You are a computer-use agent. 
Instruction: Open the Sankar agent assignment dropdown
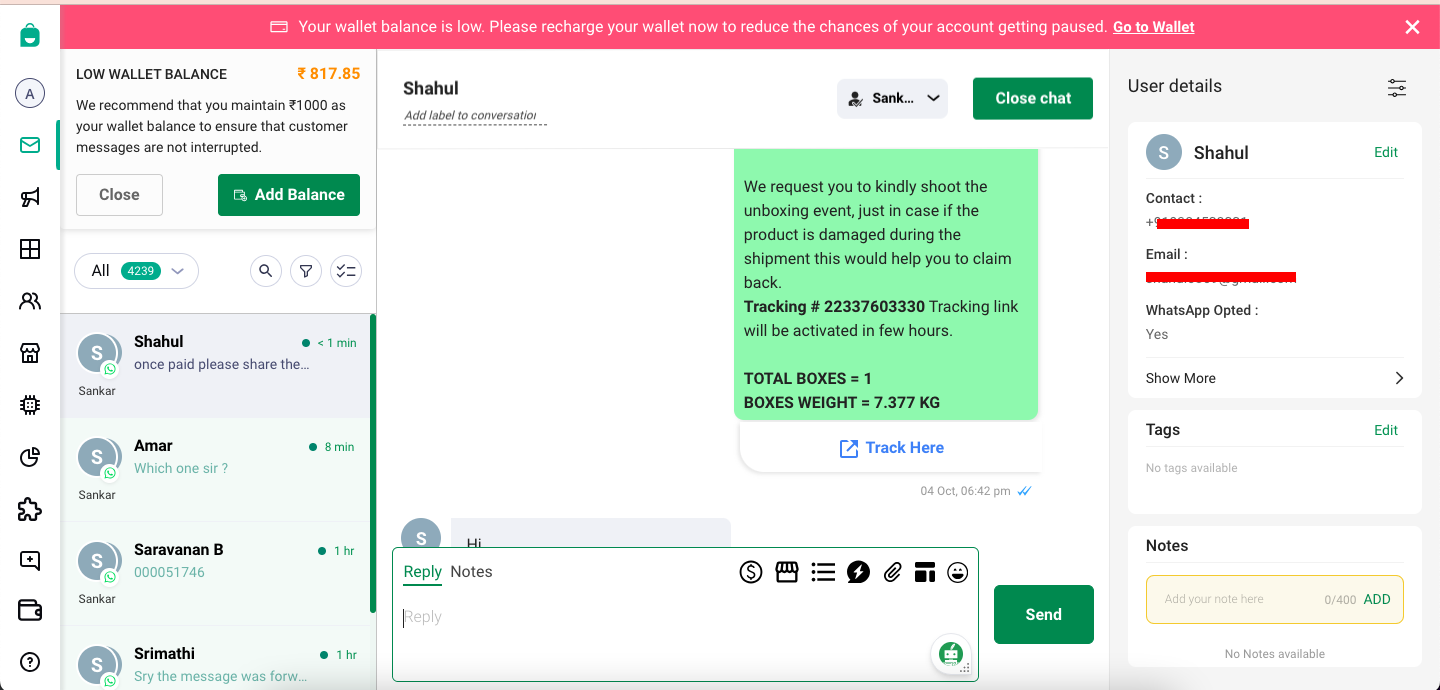pos(892,98)
